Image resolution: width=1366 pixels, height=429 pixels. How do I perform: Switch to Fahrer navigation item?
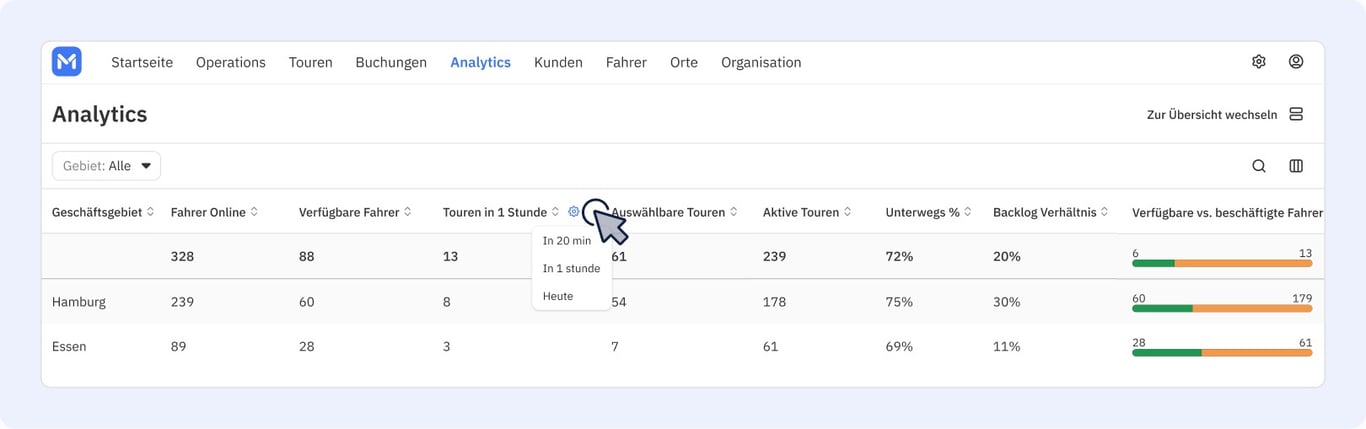coord(626,62)
